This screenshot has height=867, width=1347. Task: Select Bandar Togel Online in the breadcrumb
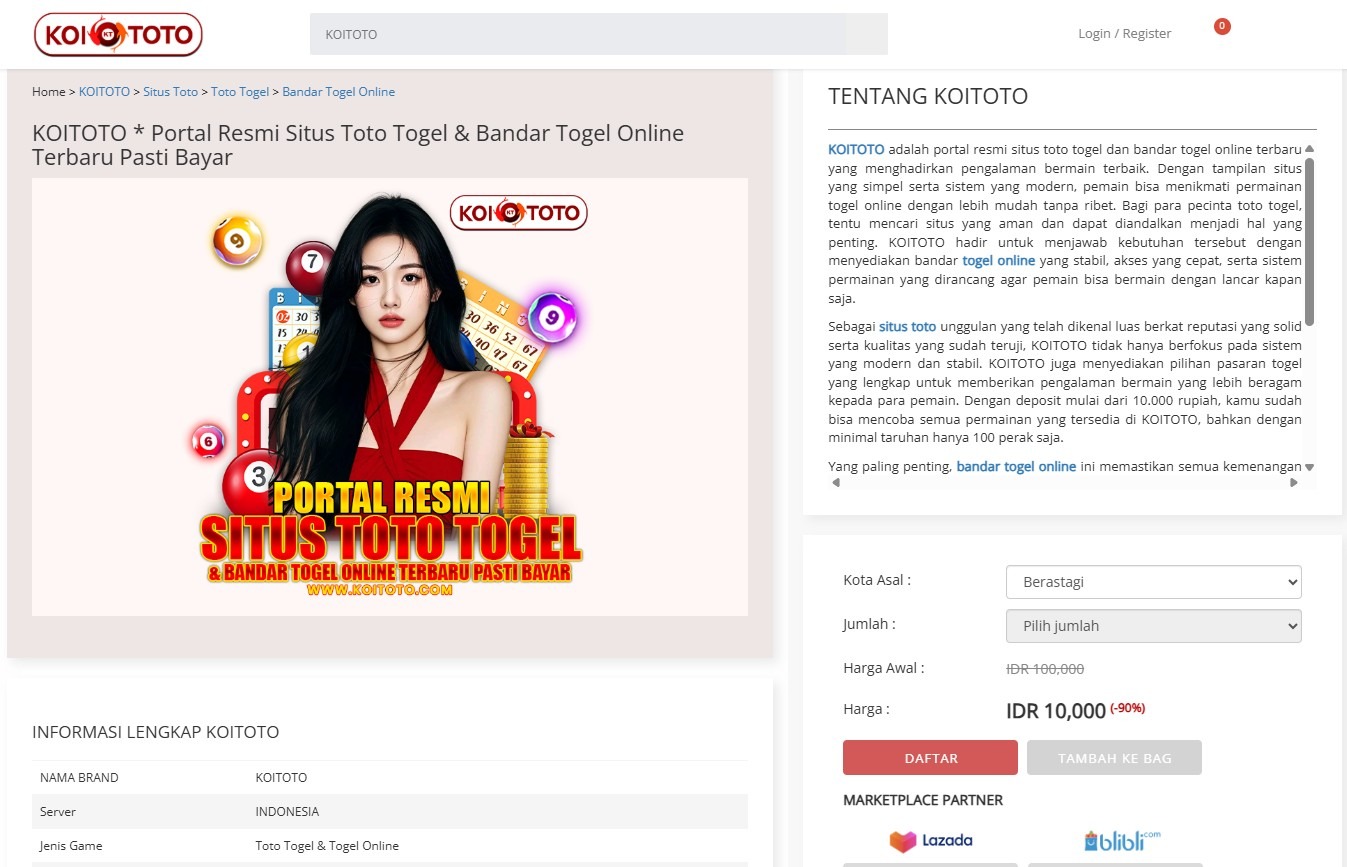338,91
